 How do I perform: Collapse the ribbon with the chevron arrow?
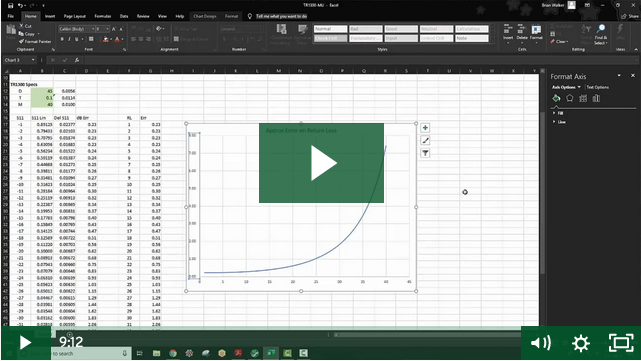(636, 49)
